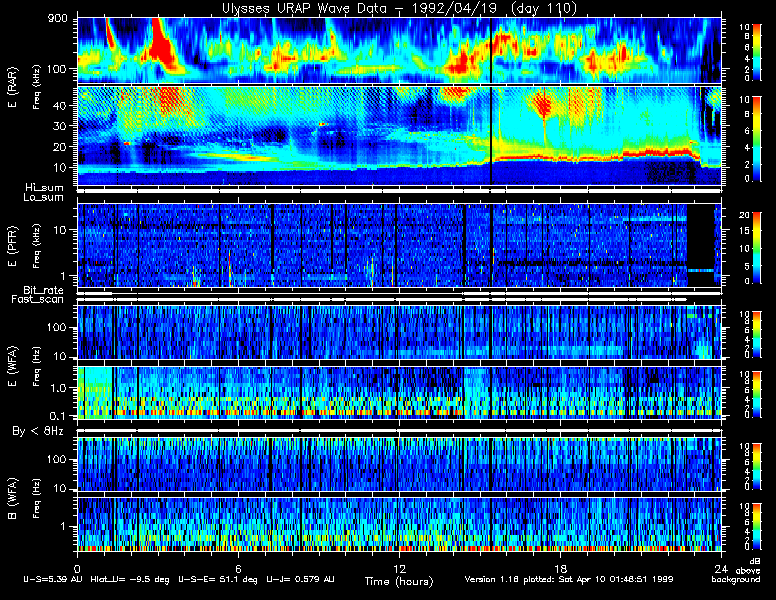The height and width of the screenshot is (600, 776).
Task: Click the large red burst near hour 3 in top RAR panel
Action: point(161,47)
